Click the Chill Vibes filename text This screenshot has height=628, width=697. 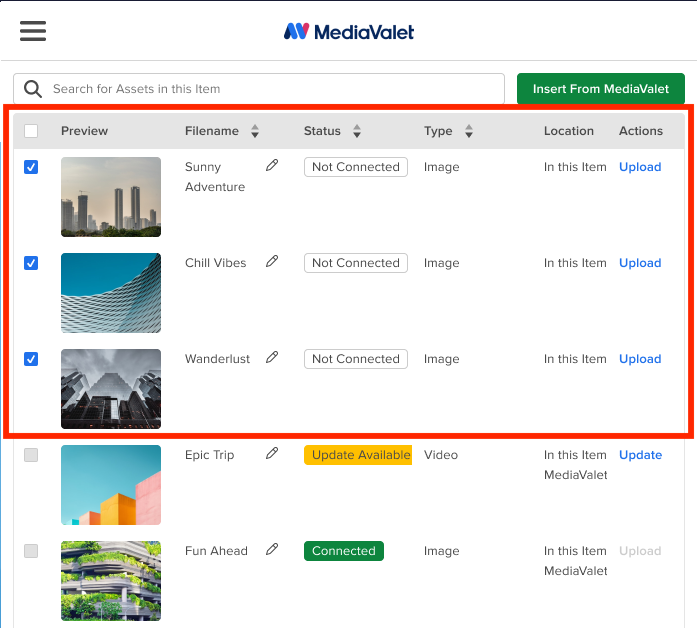215,263
